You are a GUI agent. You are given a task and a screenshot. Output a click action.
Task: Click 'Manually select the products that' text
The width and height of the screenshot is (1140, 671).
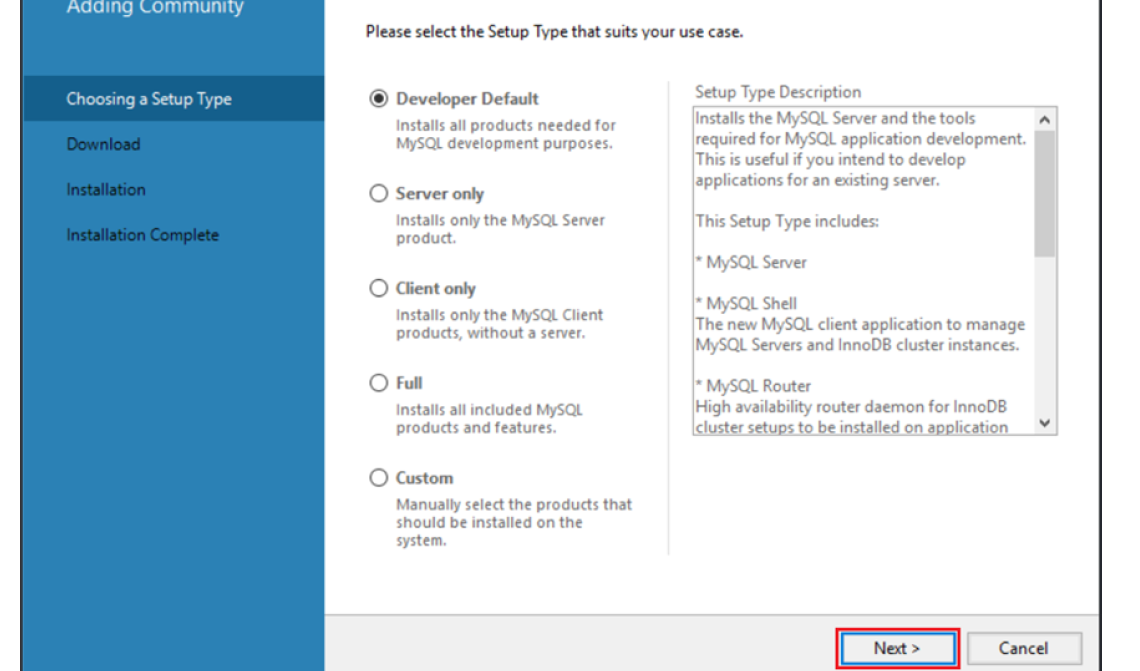514,504
